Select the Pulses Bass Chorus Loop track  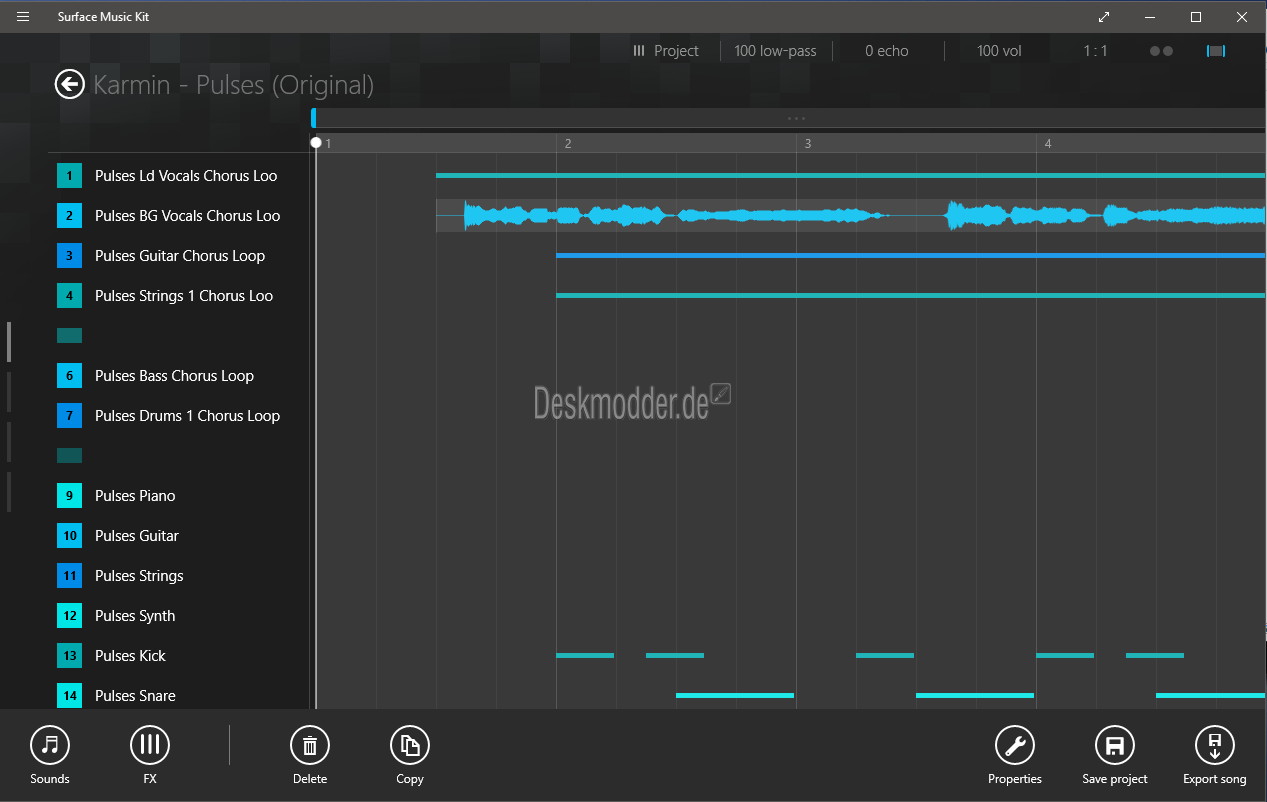coord(174,376)
